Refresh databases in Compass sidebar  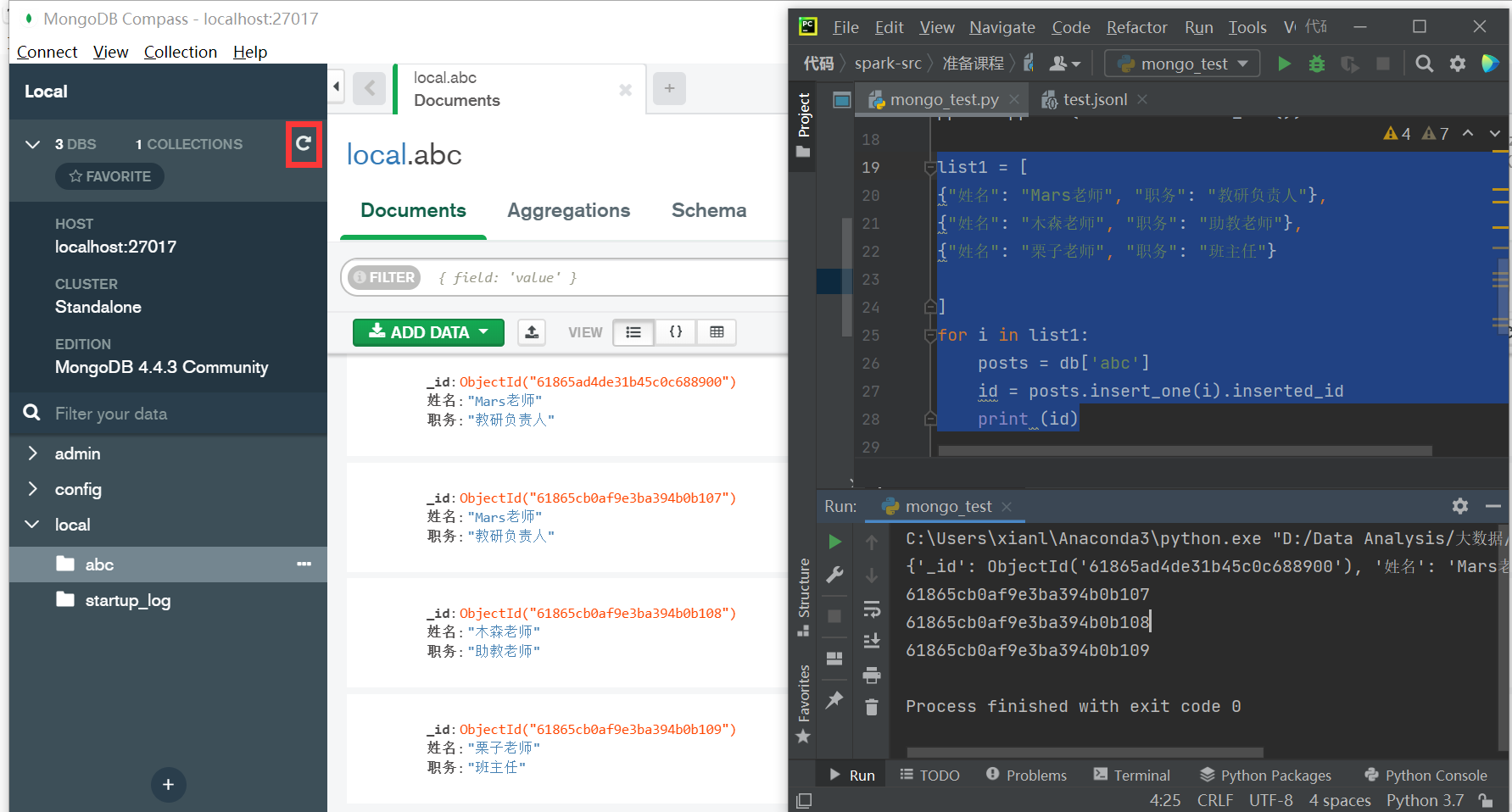304,144
